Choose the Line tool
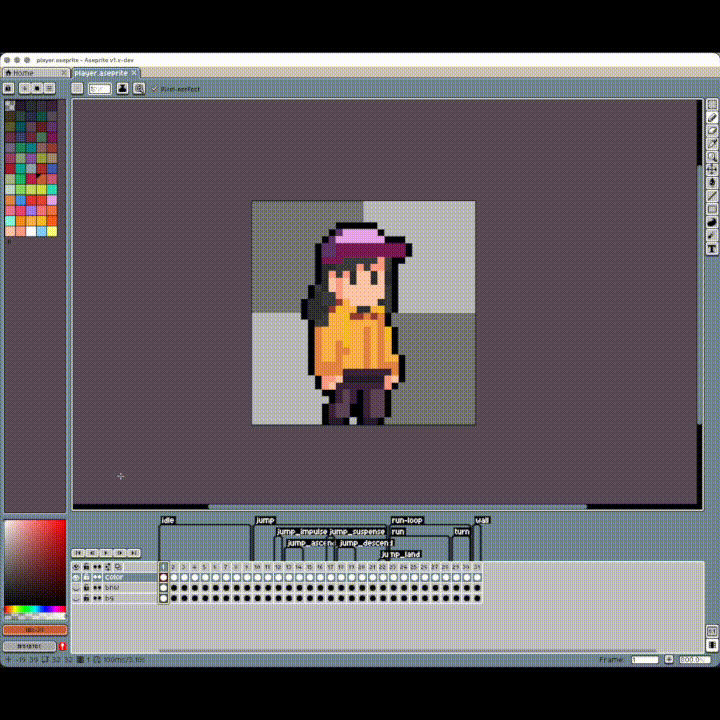 [712, 196]
